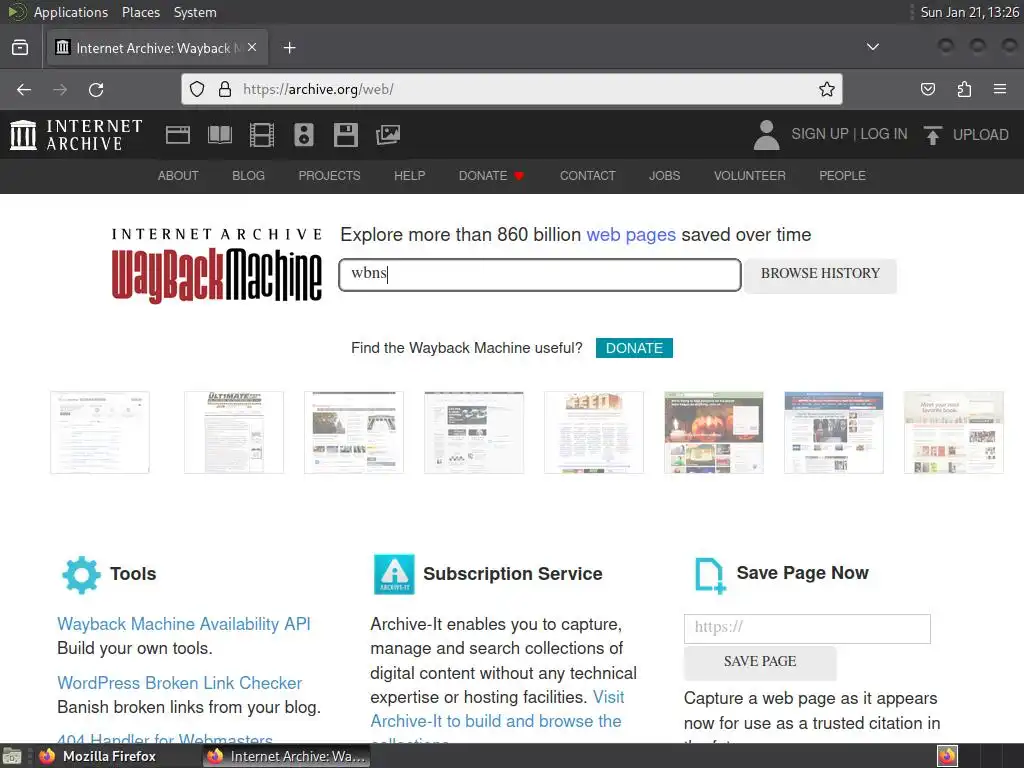Open the VOLUNTEER nav item
This screenshot has width=1024, height=768.
pyautogui.click(x=750, y=176)
